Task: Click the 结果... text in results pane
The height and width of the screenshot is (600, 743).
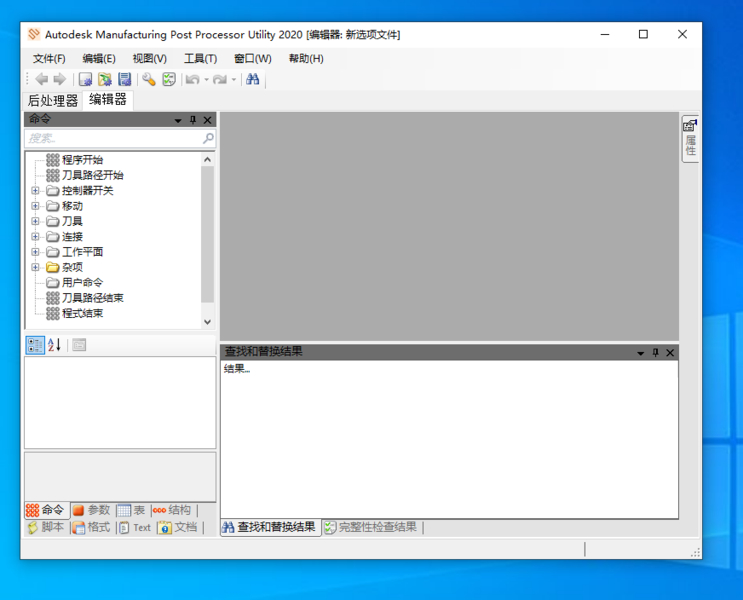Action: click(237, 369)
